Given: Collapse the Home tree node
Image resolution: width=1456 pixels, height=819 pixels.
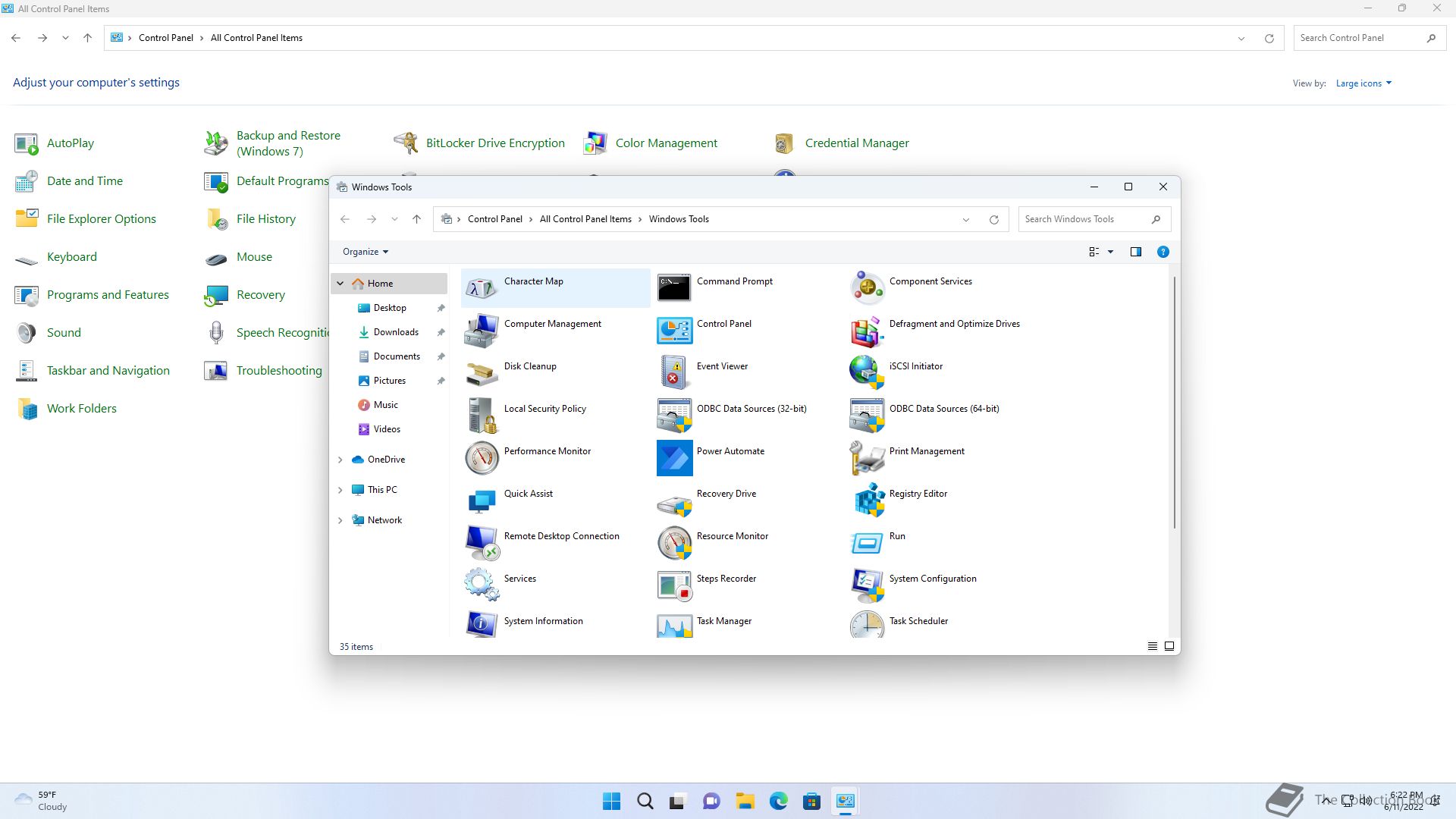Looking at the screenshot, I should click(340, 284).
